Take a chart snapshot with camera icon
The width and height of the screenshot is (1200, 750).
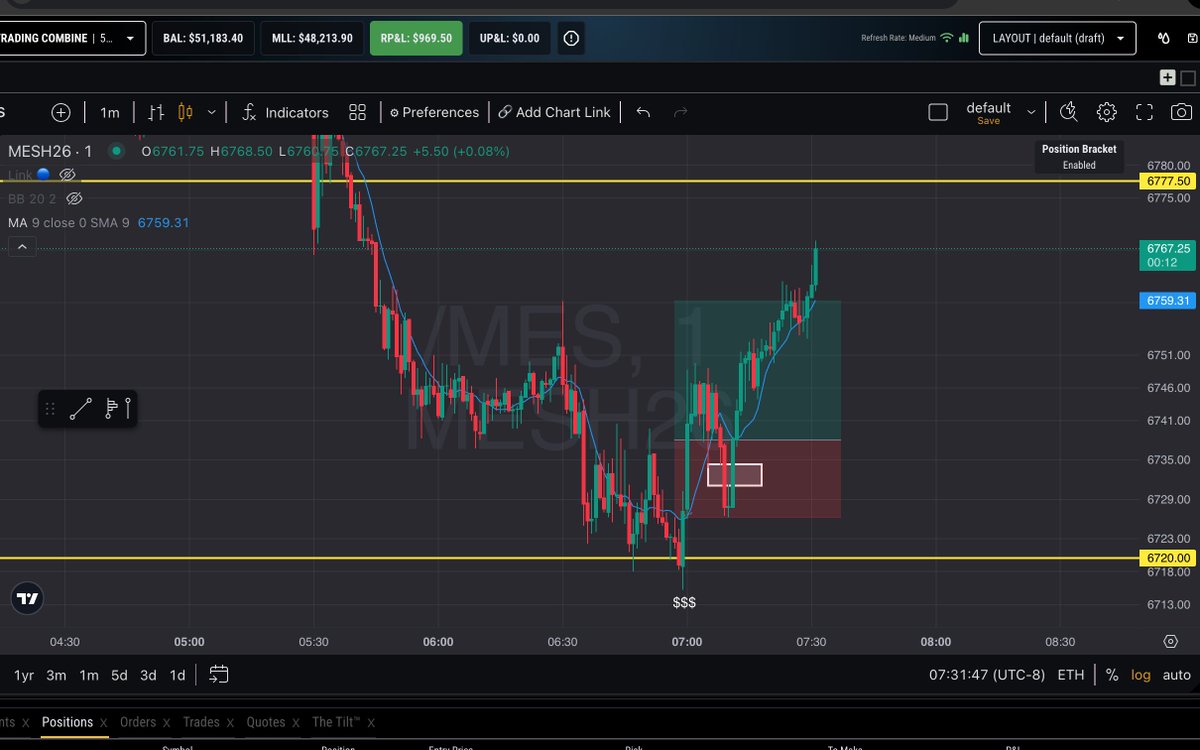(1181, 112)
